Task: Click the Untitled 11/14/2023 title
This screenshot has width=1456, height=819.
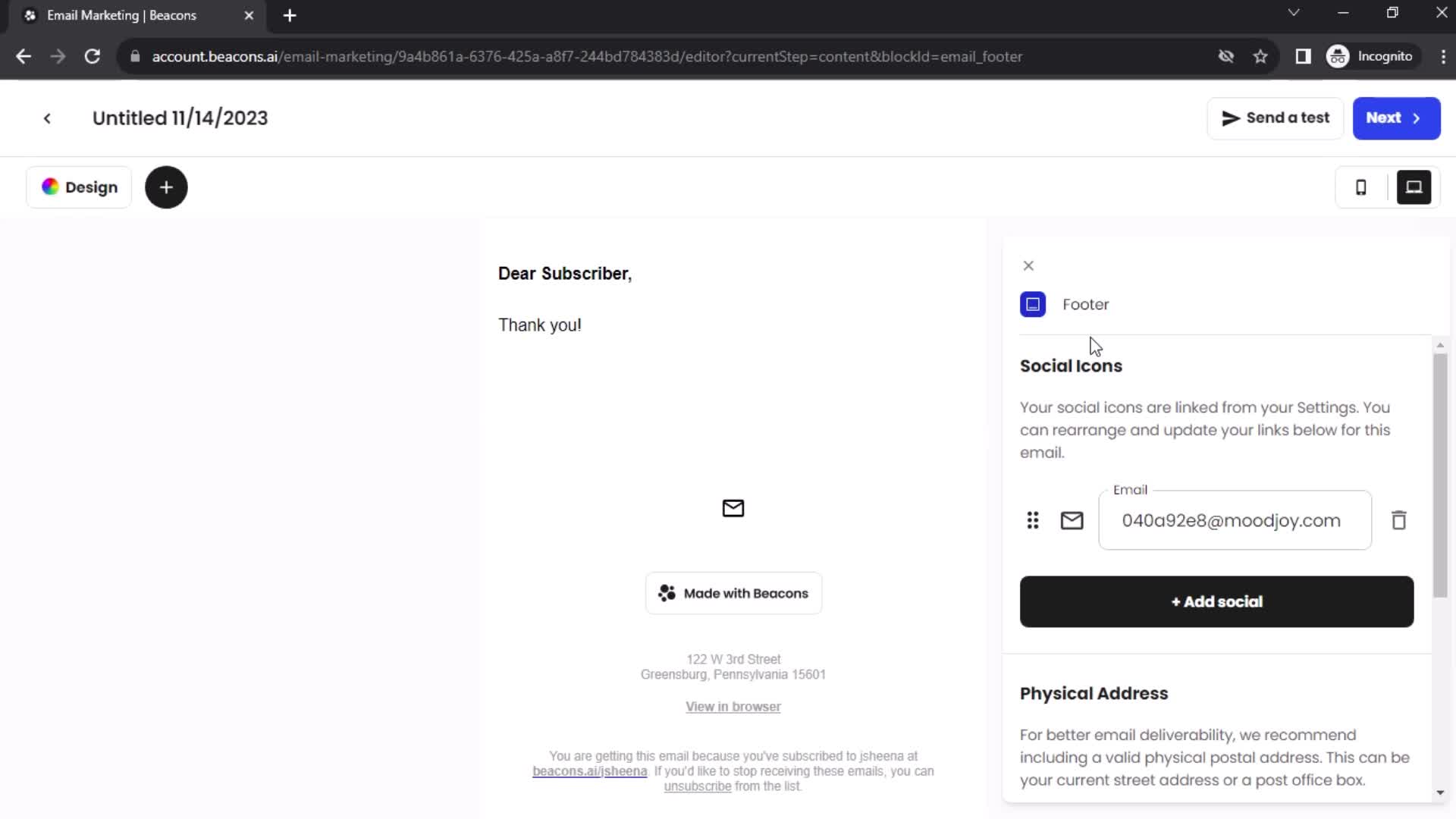Action: click(180, 117)
